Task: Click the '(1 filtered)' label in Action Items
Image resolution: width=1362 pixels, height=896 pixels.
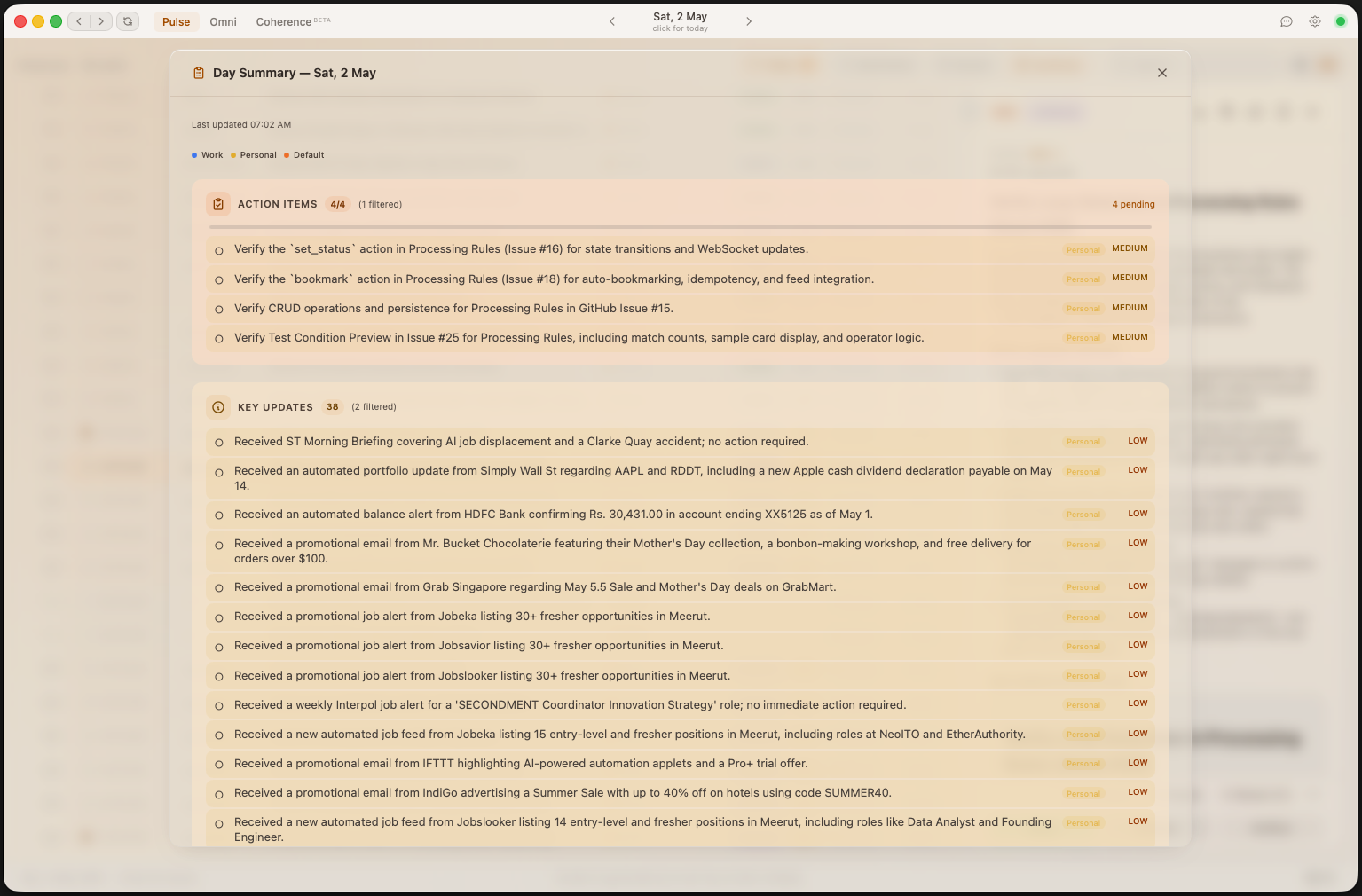Action: click(x=381, y=204)
